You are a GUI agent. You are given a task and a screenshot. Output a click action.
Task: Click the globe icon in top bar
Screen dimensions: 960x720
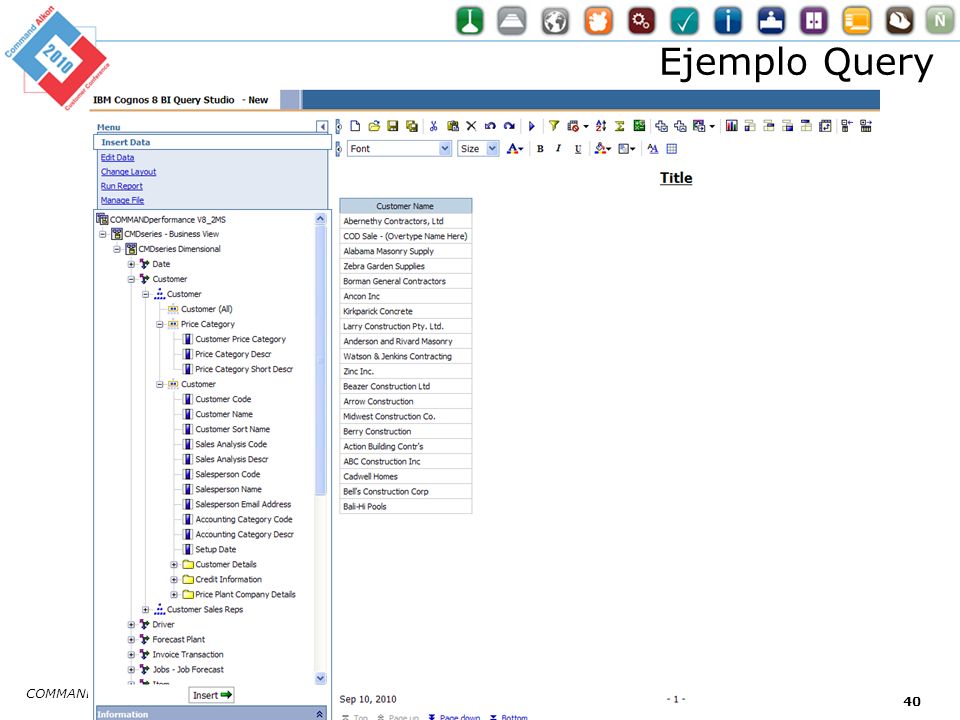(x=555, y=21)
